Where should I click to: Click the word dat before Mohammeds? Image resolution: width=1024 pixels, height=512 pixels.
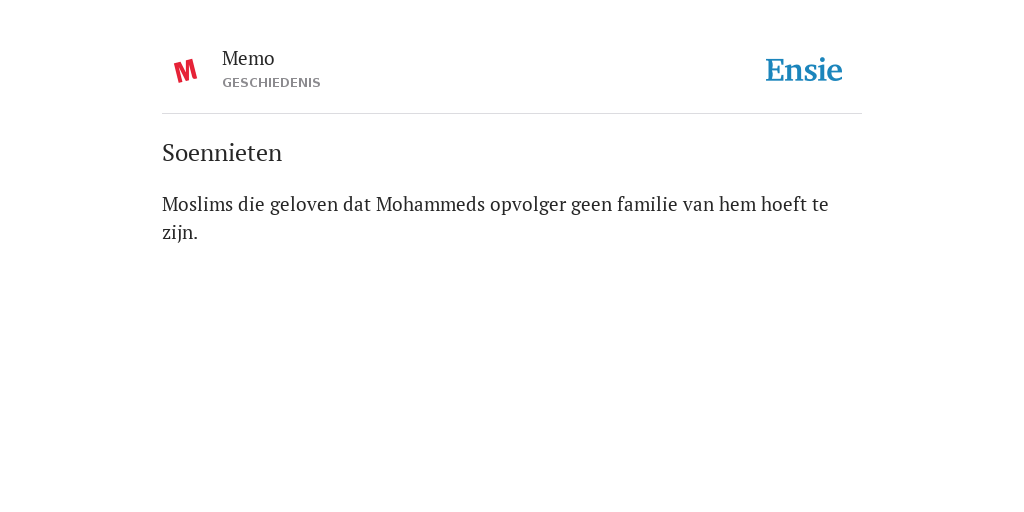point(357,204)
